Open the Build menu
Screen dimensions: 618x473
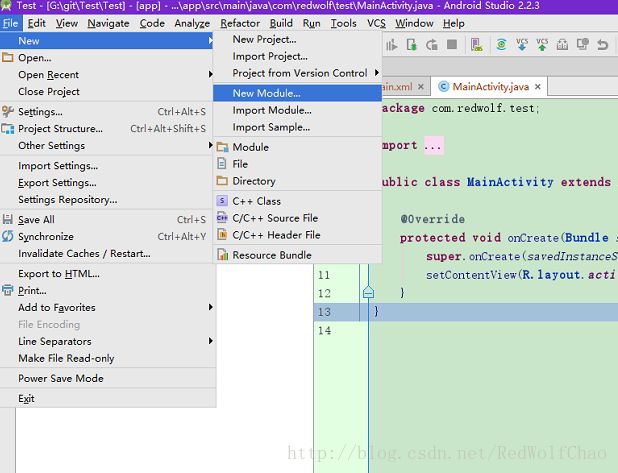click(x=281, y=23)
